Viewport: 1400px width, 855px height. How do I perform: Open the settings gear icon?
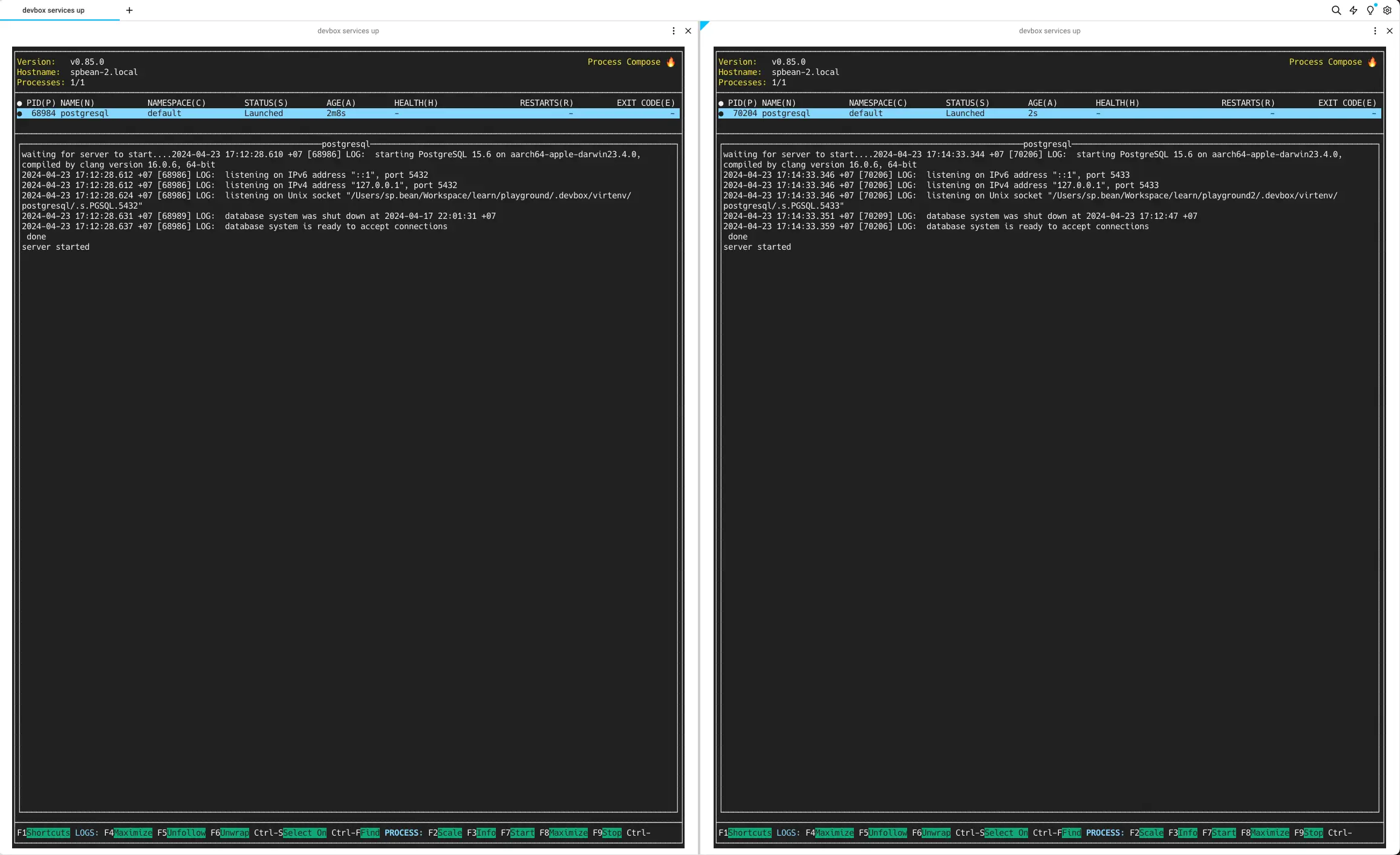click(1387, 10)
